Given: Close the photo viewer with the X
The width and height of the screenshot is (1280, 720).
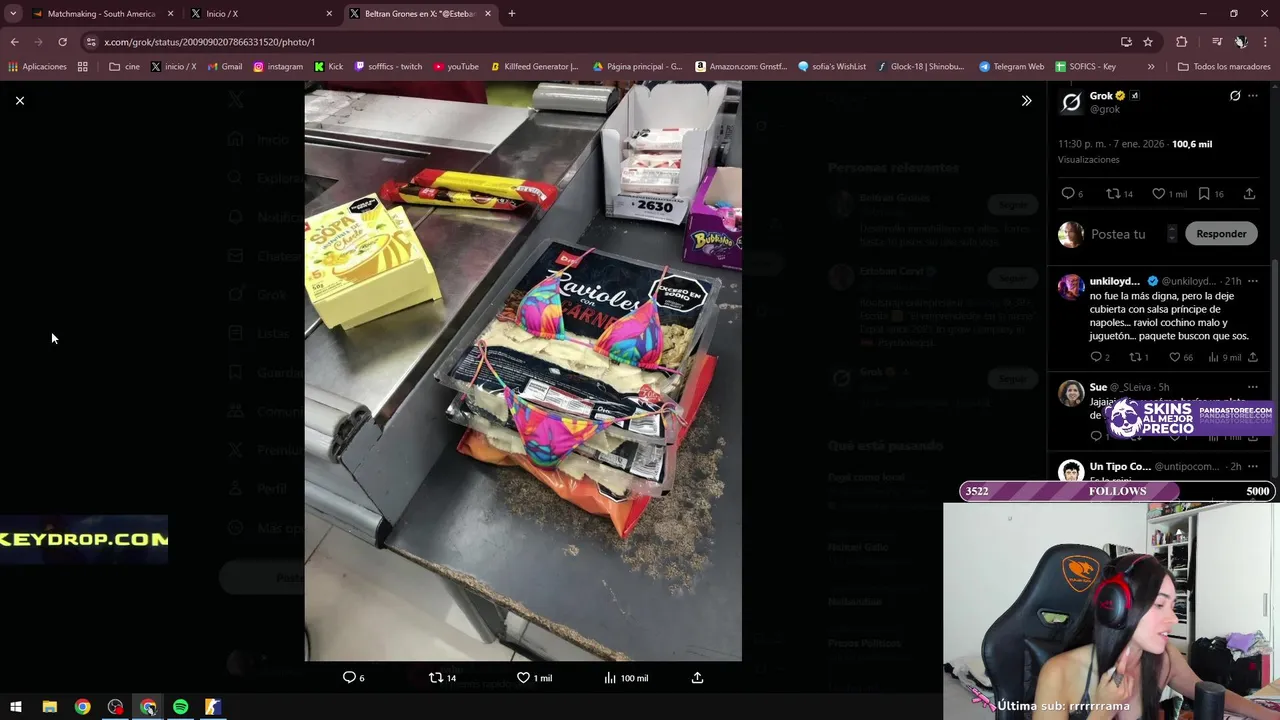Looking at the screenshot, I should [x=19, y=101].
